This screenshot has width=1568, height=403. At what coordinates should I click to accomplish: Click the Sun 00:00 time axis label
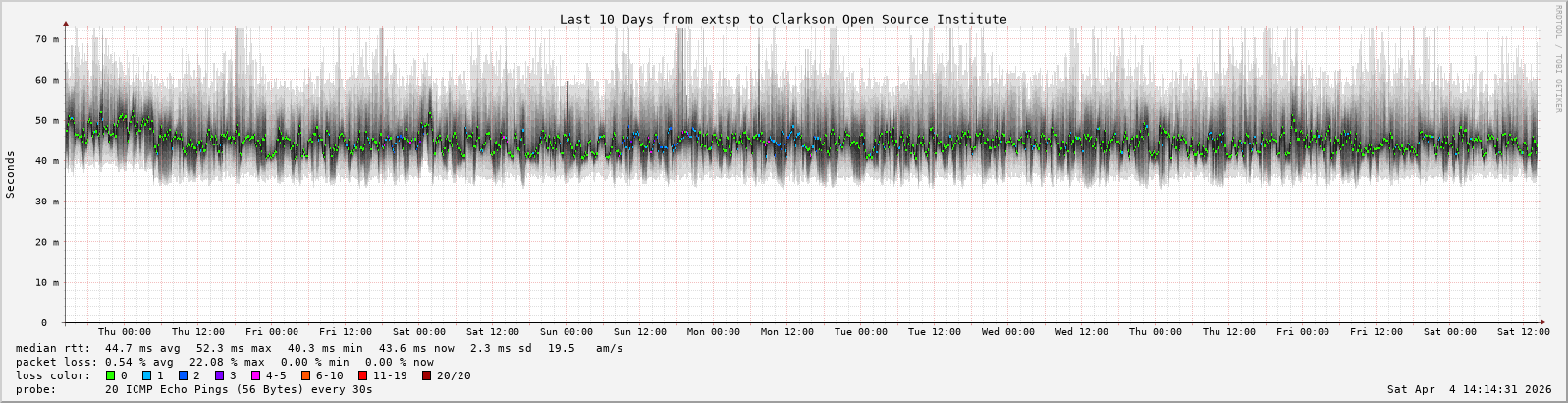click(567, 332)
